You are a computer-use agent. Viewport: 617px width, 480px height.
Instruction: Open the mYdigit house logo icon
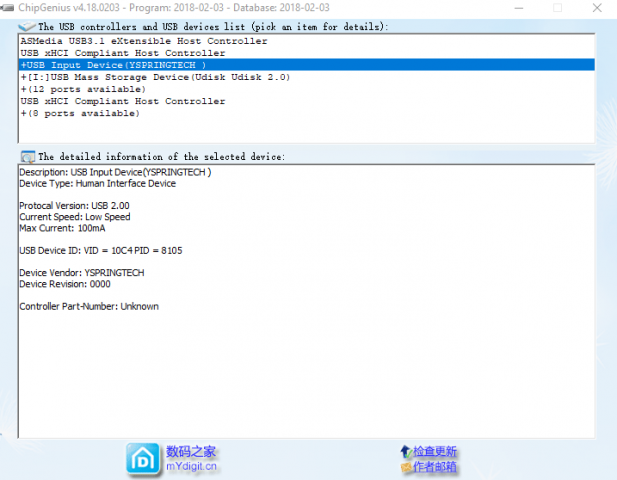coord(143,458)
